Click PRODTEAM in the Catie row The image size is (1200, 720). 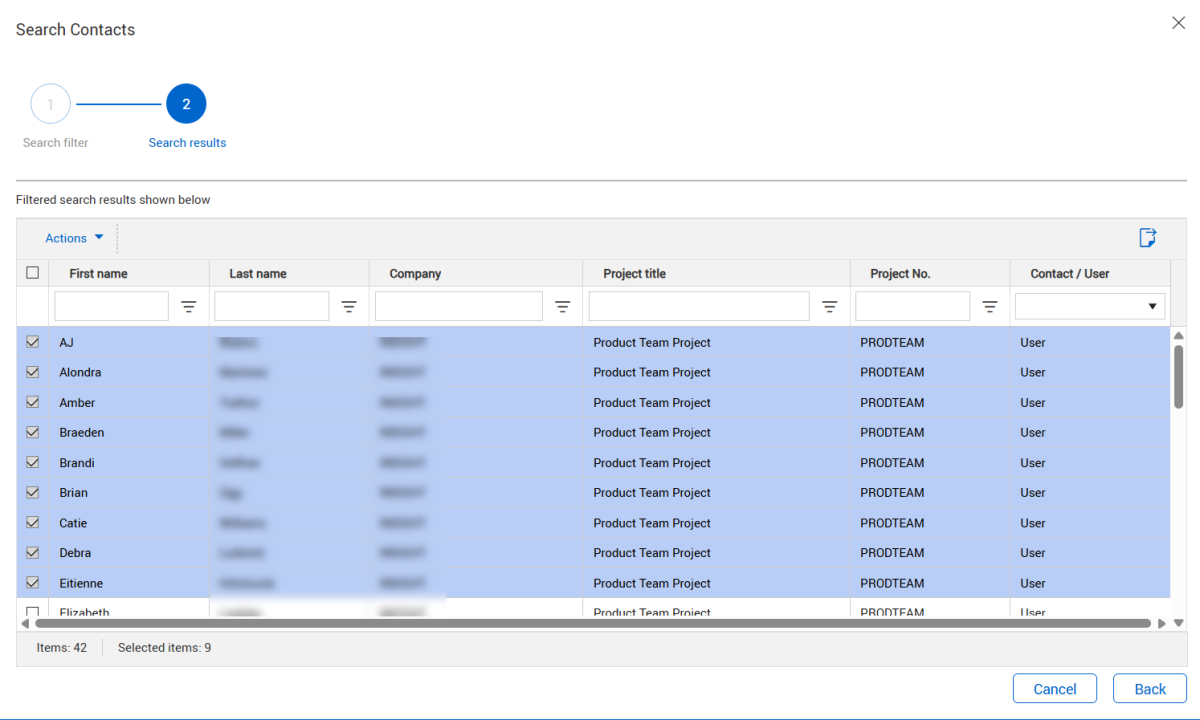point(892,522)
